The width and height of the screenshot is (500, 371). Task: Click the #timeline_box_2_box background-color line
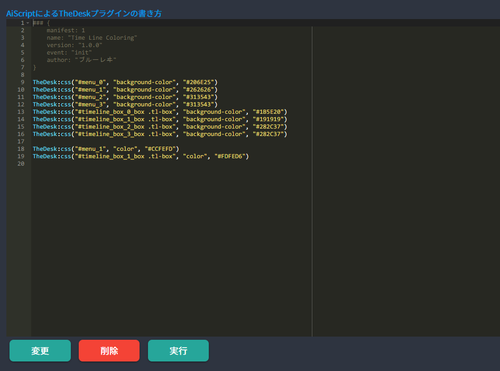tap(160, 127)
